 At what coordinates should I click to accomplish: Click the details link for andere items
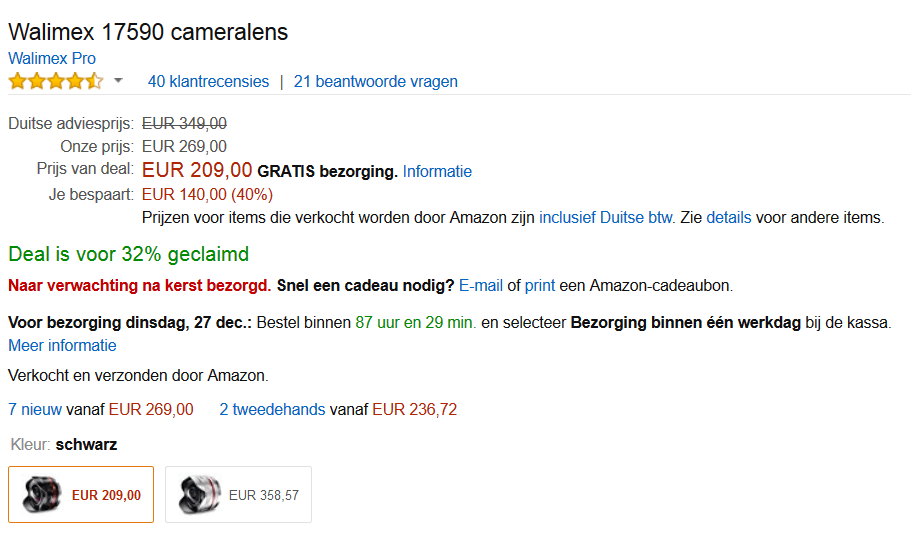pyautogui.click(x=728, y=217)
